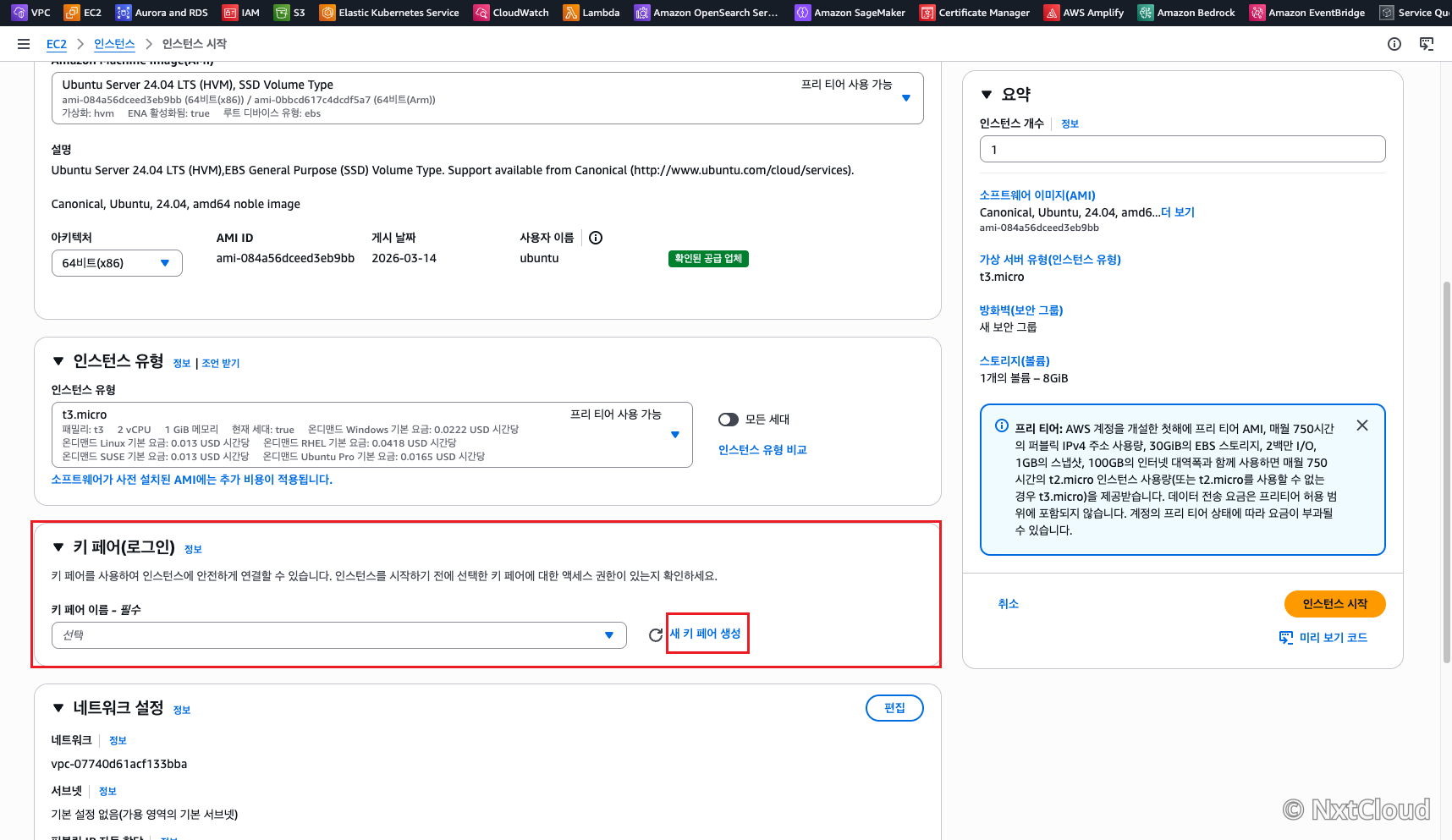Screen dimensions: 1452x840
Task: Refresh the key pair list
Action: (655, 634)
